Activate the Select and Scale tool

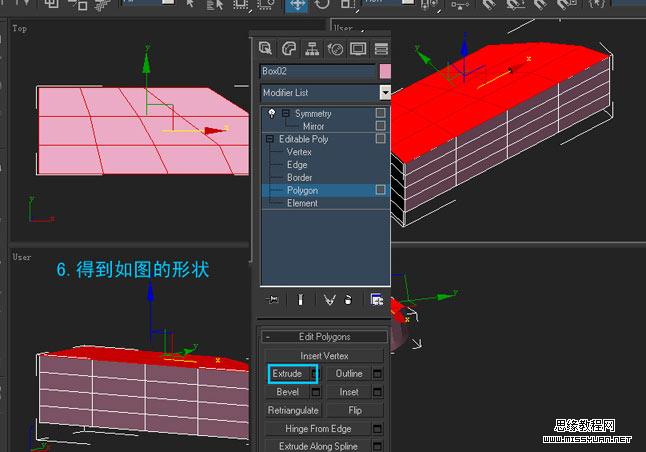347,5
